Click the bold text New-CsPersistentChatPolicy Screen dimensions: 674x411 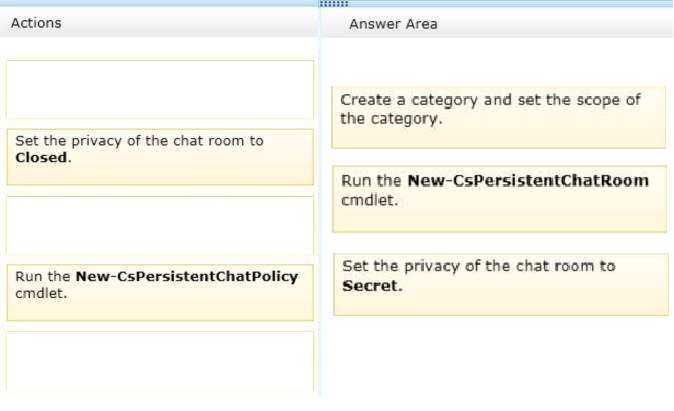click(187, 276)
